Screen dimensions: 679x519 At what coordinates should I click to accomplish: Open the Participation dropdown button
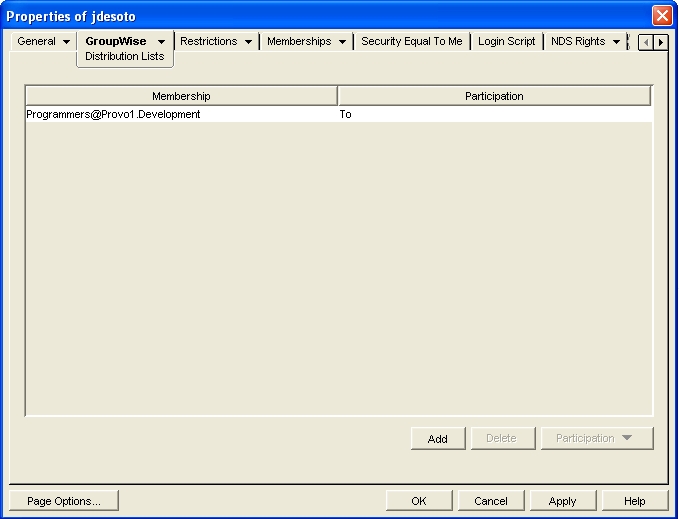[x=597, y=438]
